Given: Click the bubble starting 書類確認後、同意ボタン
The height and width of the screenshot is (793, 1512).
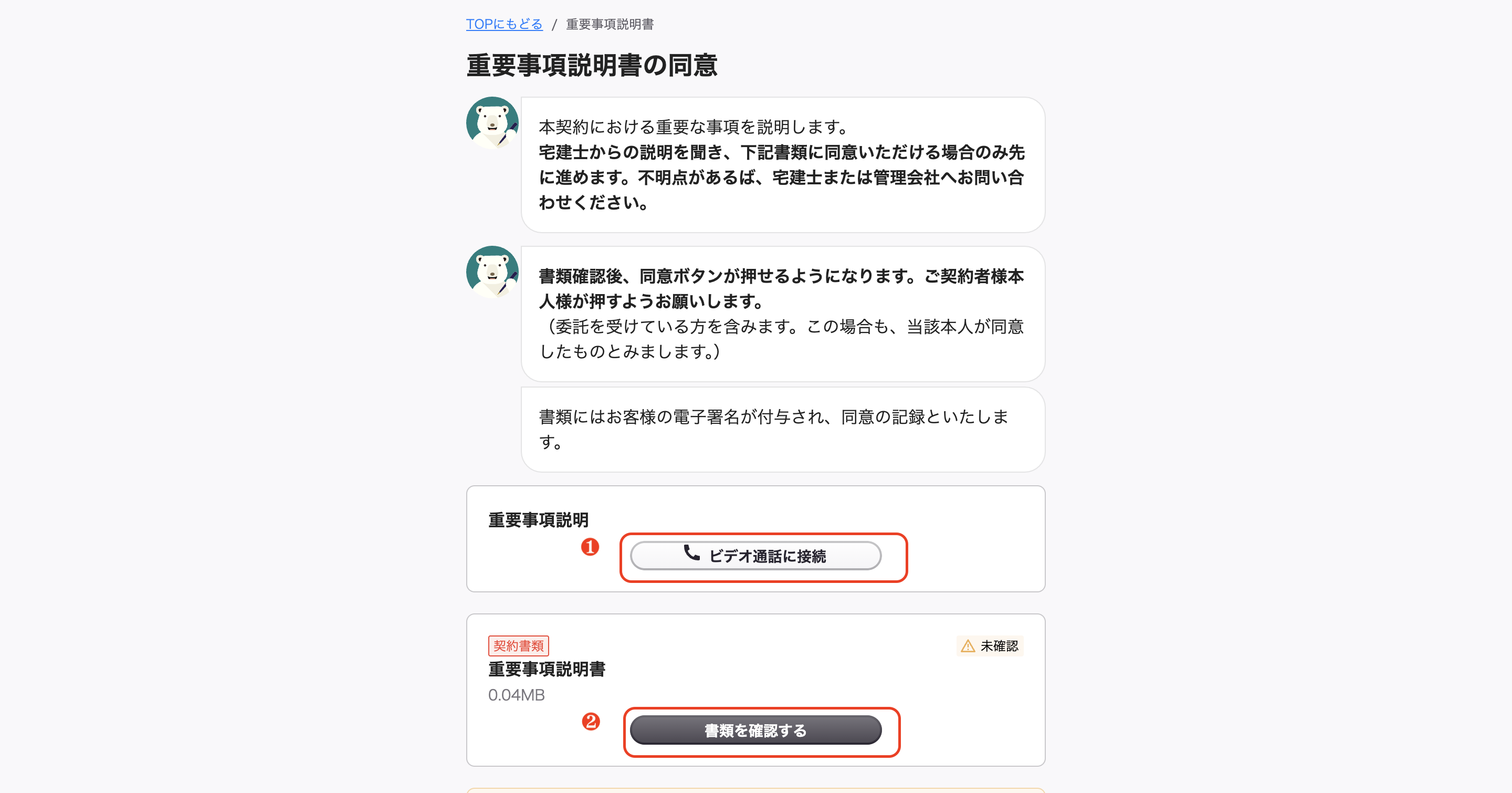Looking at the screenshot, I should [783, 314].
